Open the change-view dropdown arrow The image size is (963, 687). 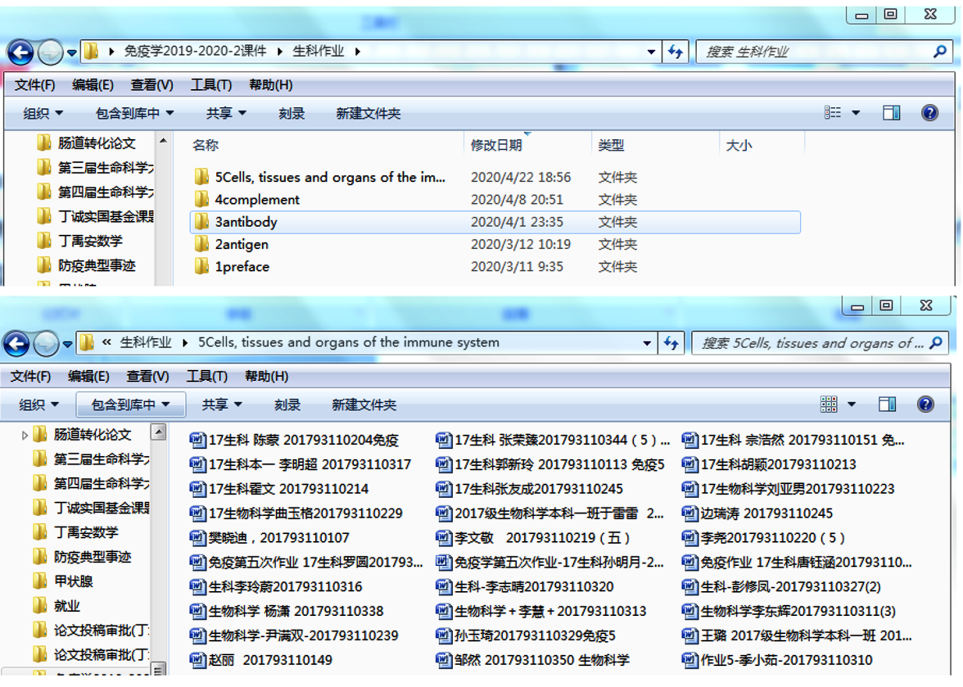tap(855, 112)
